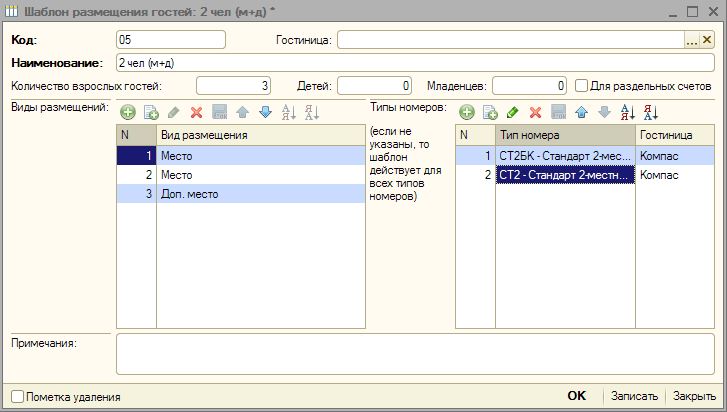
Task: Click the Закрыть button
Action: click(694, 396)
